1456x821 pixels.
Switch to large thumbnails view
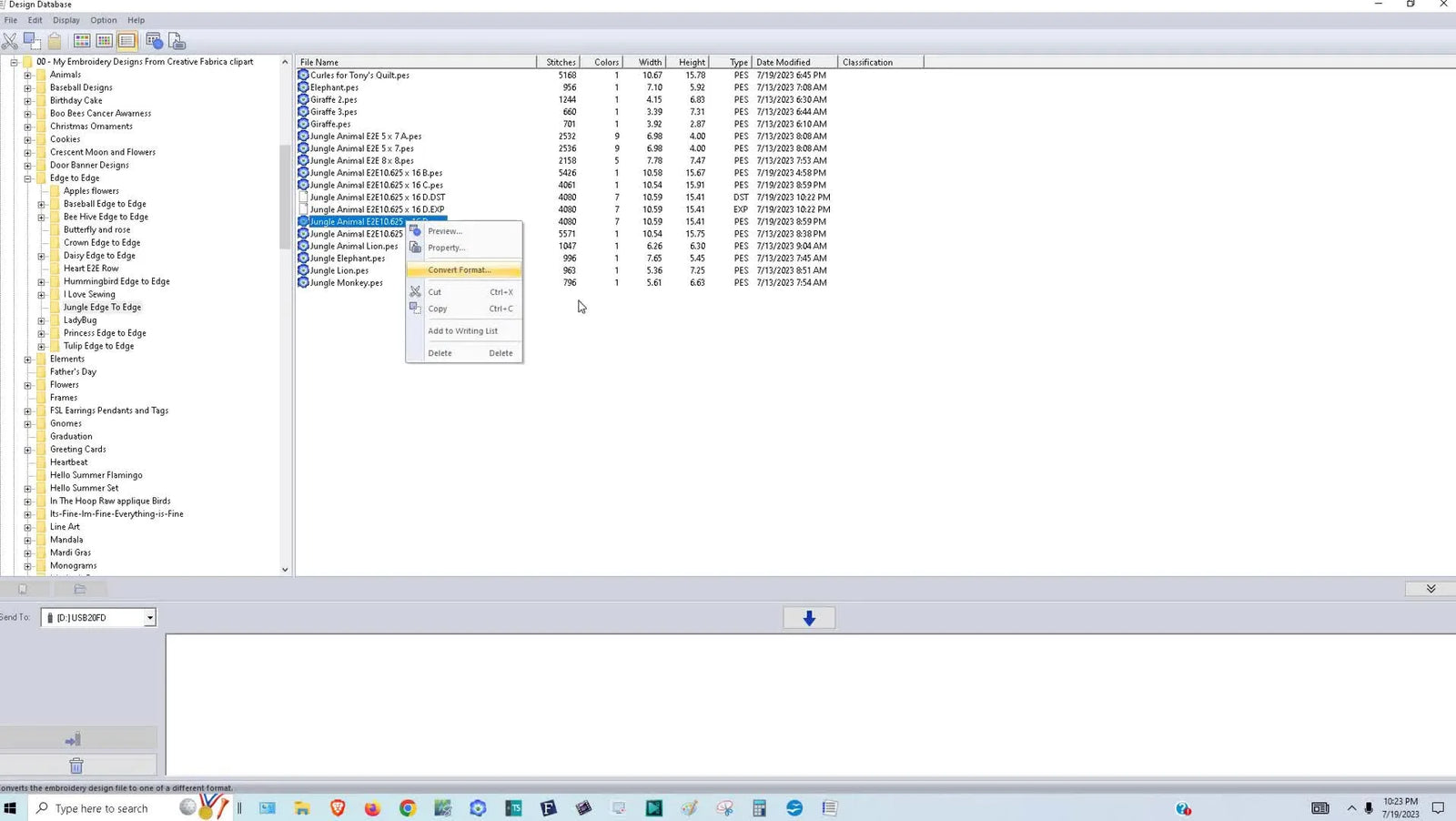point(81,40)
